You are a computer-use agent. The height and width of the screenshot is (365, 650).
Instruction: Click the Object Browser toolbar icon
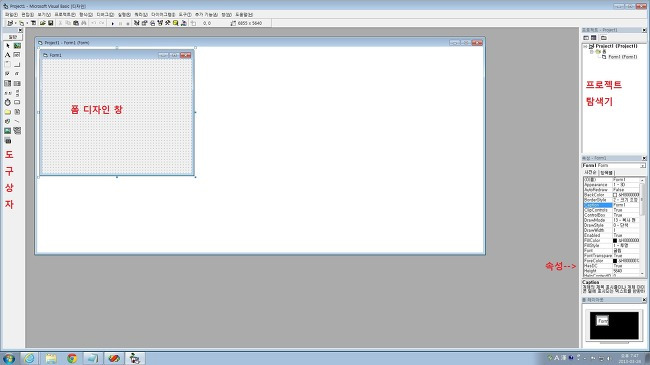point(160,23)
